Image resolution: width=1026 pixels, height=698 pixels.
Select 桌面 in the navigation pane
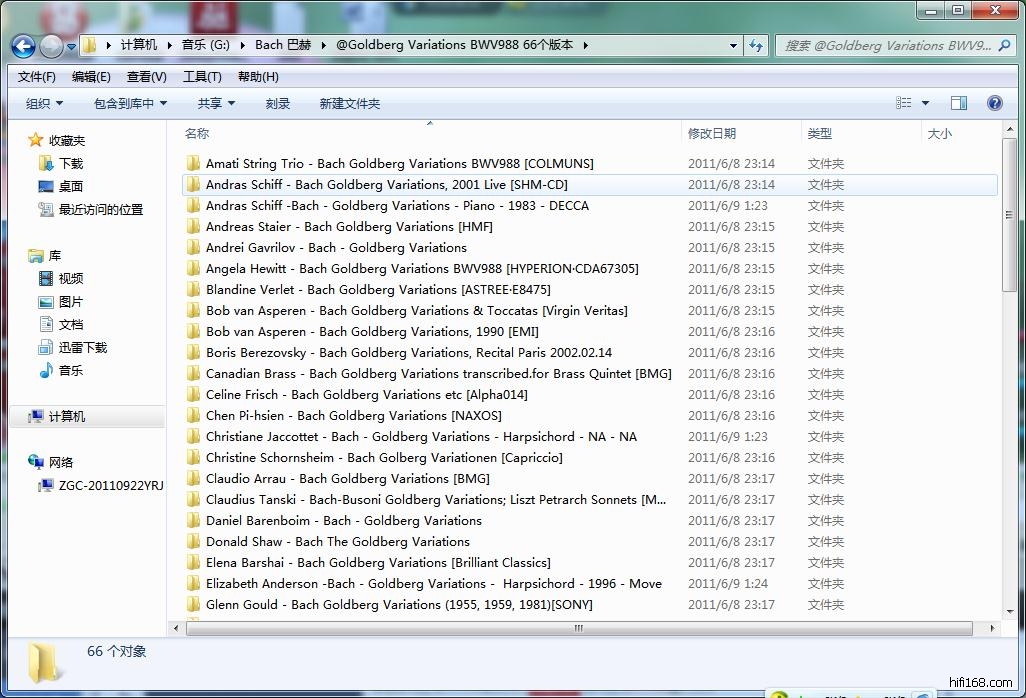point(70,186)
